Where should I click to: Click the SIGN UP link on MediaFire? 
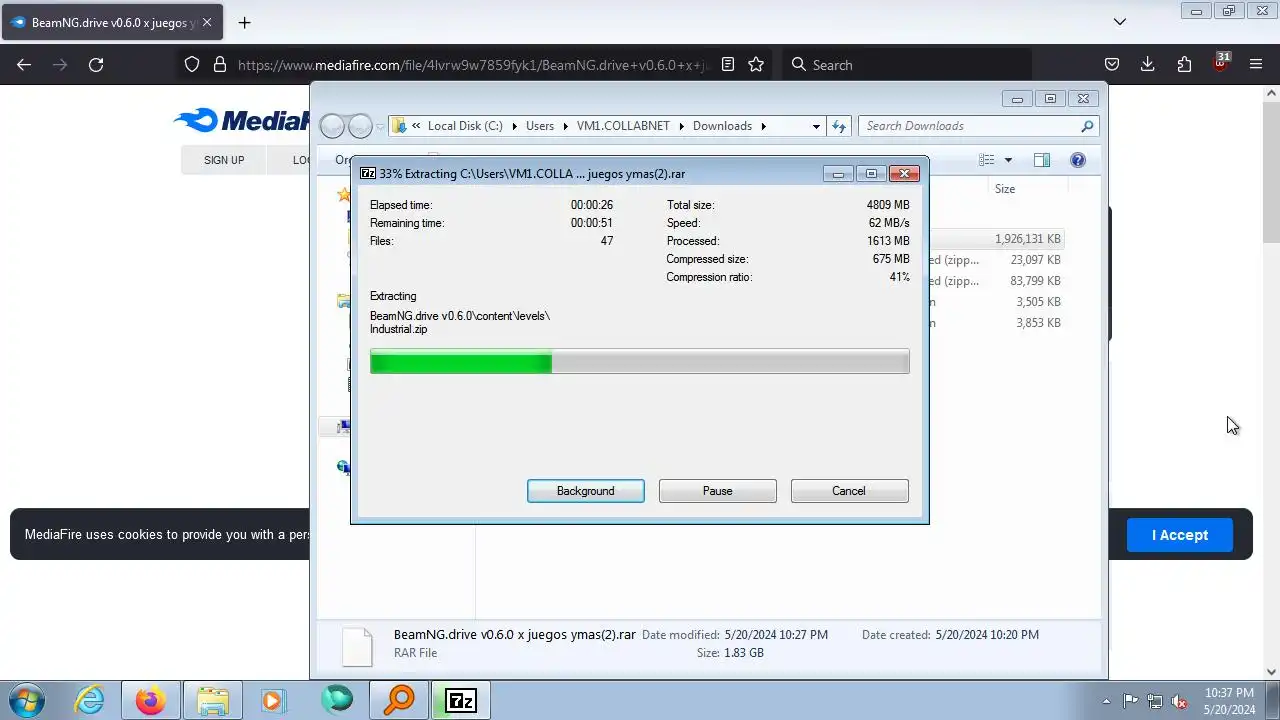click(224, 160)
